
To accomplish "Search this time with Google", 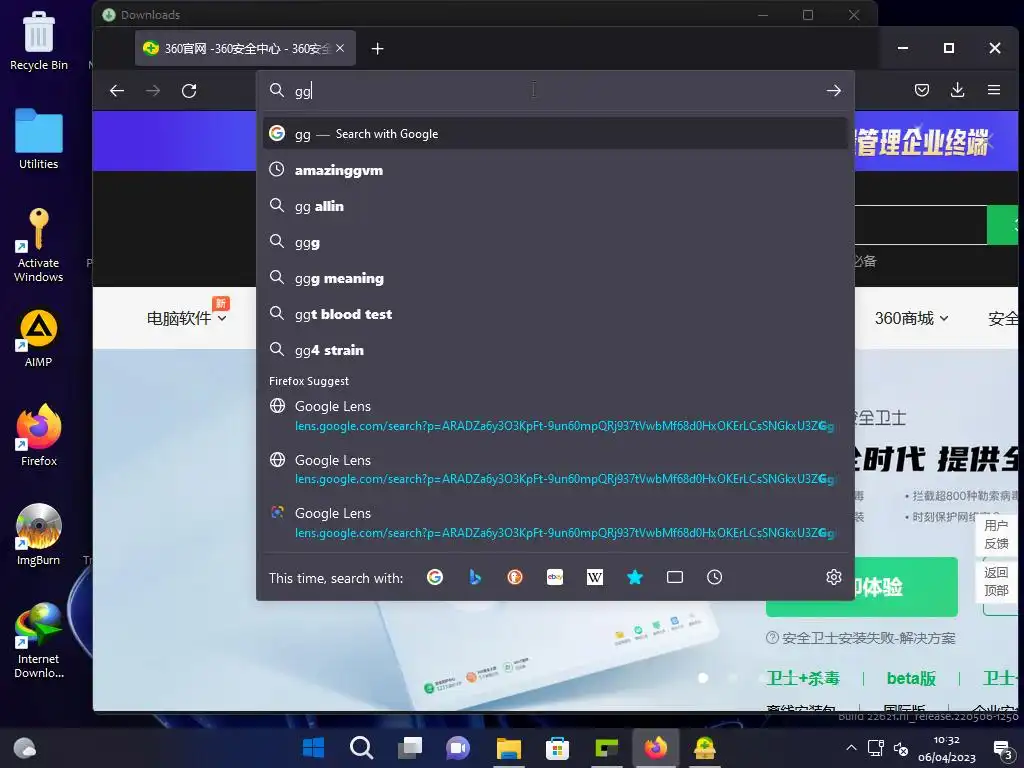I will click(435, 577).
